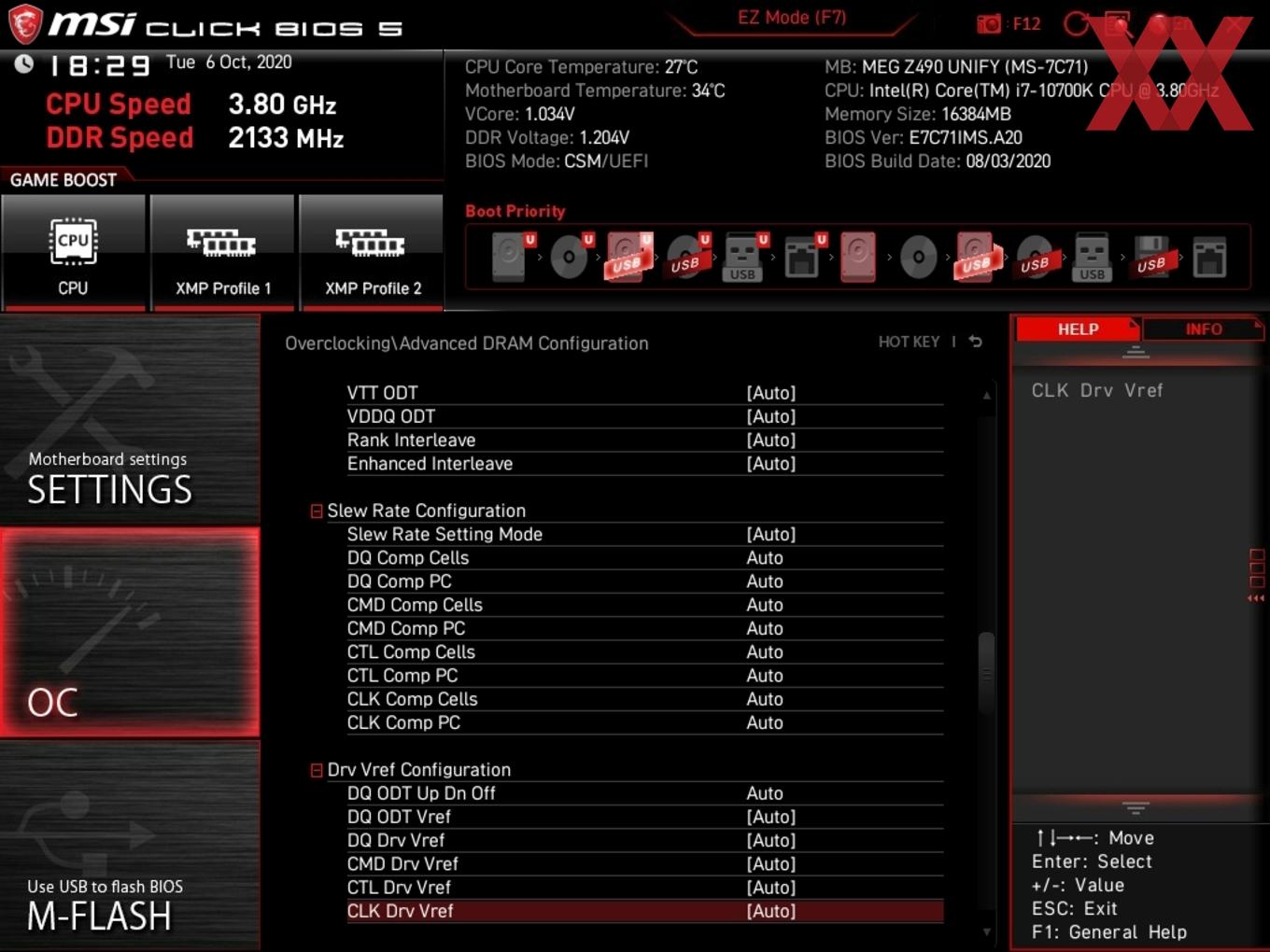Open the SETTINGS motherboard settings menu
1270x952 pixels.
pos(130,420)
